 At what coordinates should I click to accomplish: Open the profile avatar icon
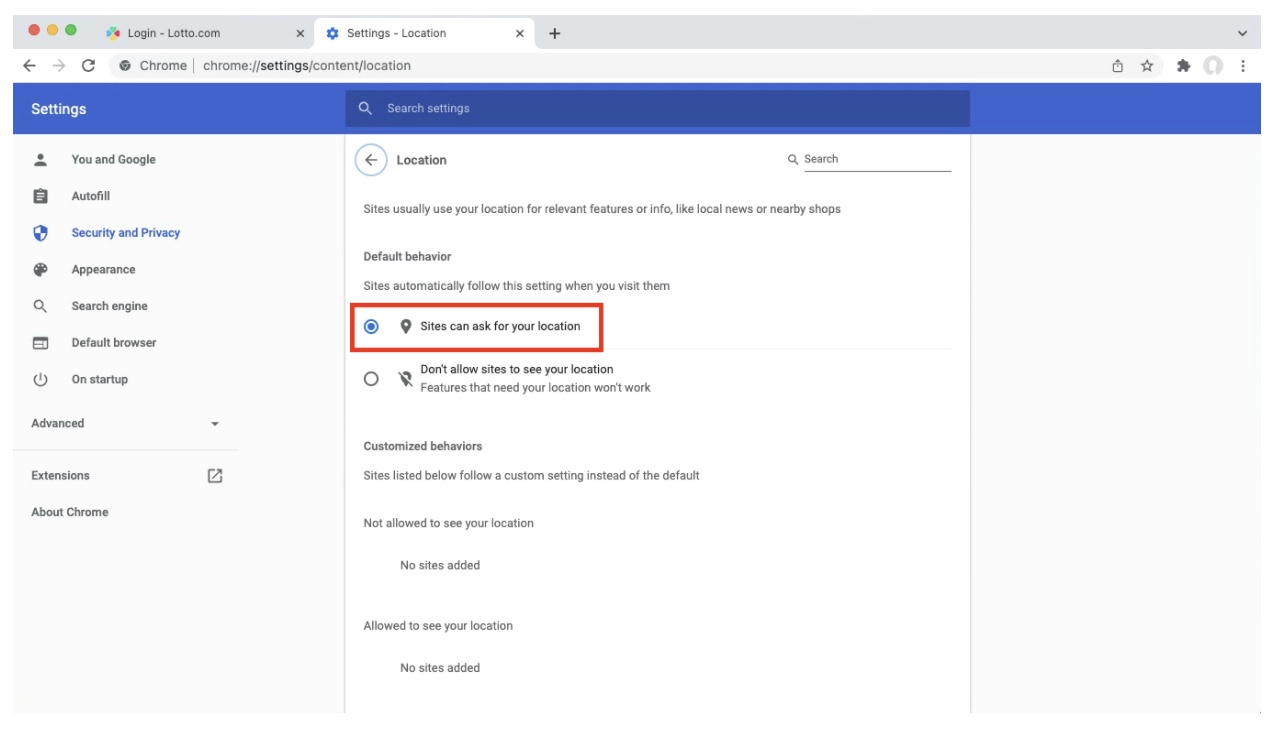coord(1213,66)
